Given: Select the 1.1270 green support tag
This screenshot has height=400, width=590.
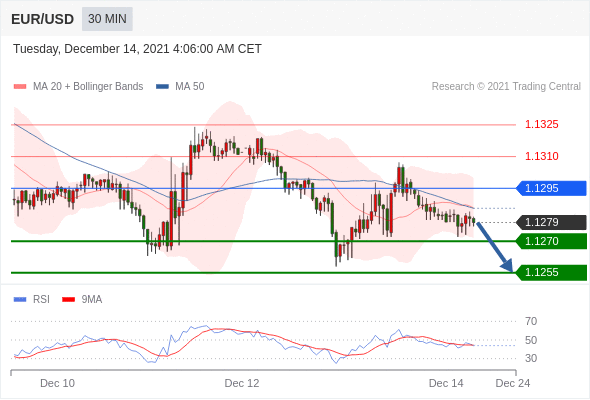Looking at the screenshot, I should [551, 241].
